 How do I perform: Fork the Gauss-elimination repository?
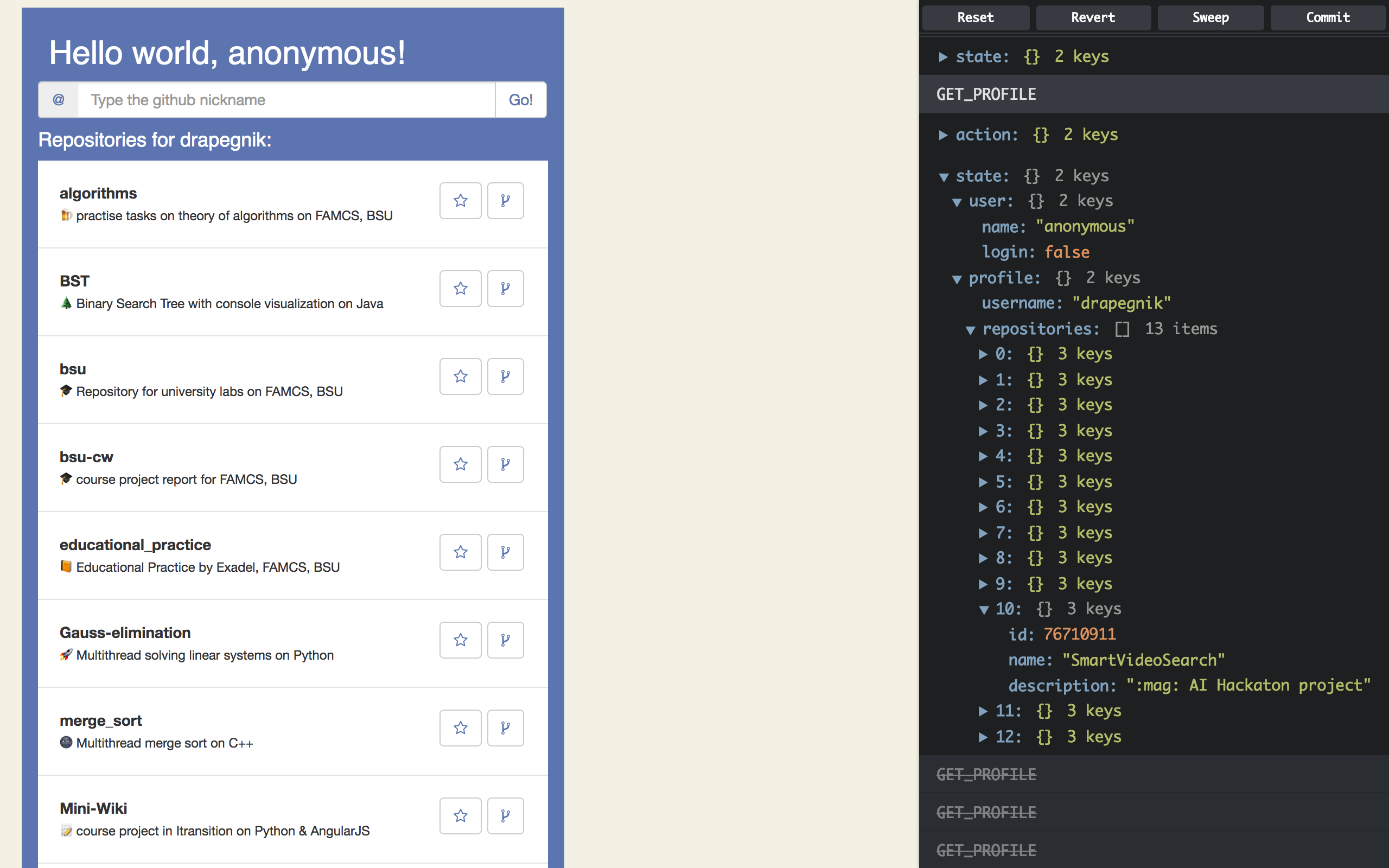click(x=505, y=640)
